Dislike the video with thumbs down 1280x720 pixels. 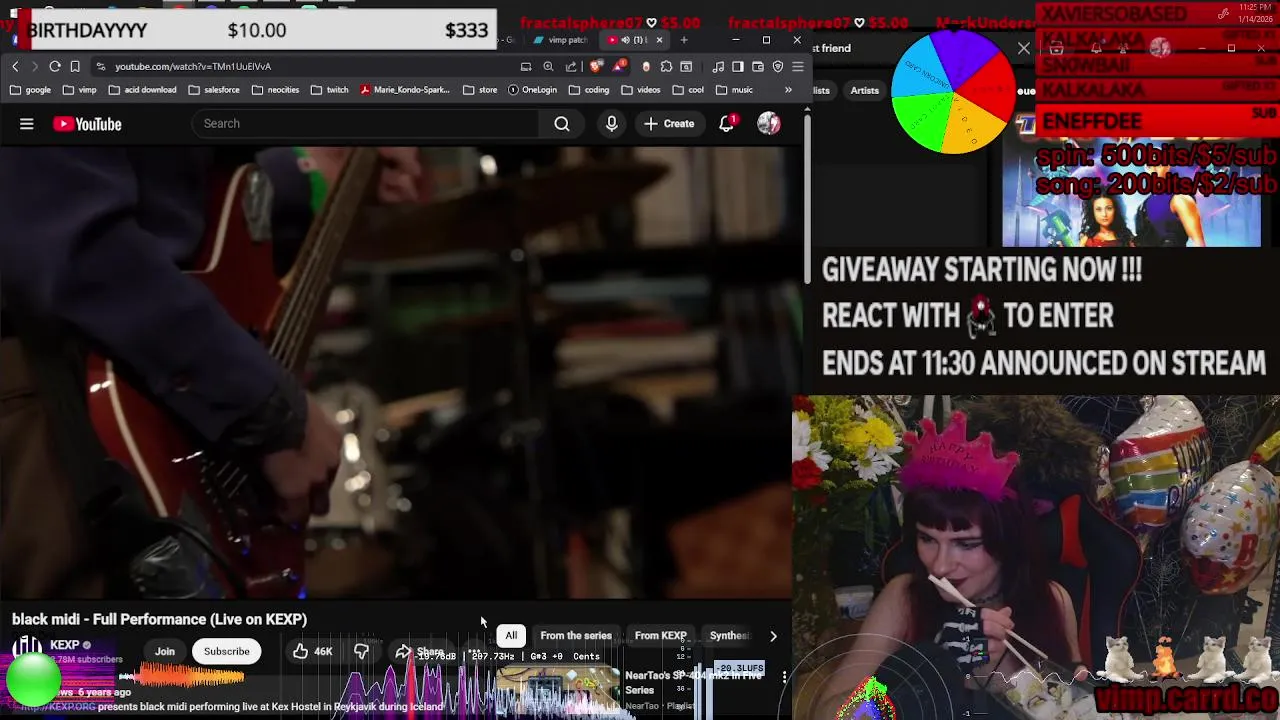click(x=361, y=651)
